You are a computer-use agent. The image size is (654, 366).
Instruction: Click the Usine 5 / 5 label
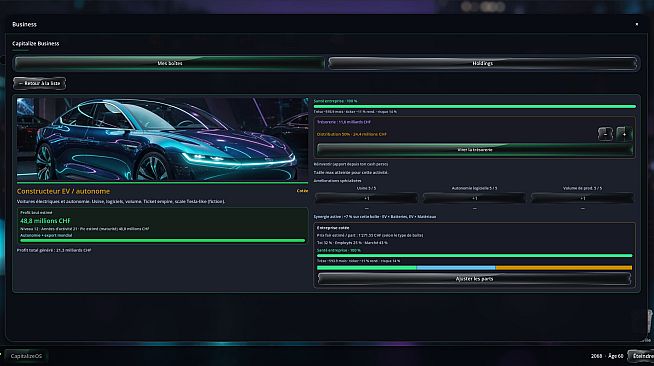[366, 188]
